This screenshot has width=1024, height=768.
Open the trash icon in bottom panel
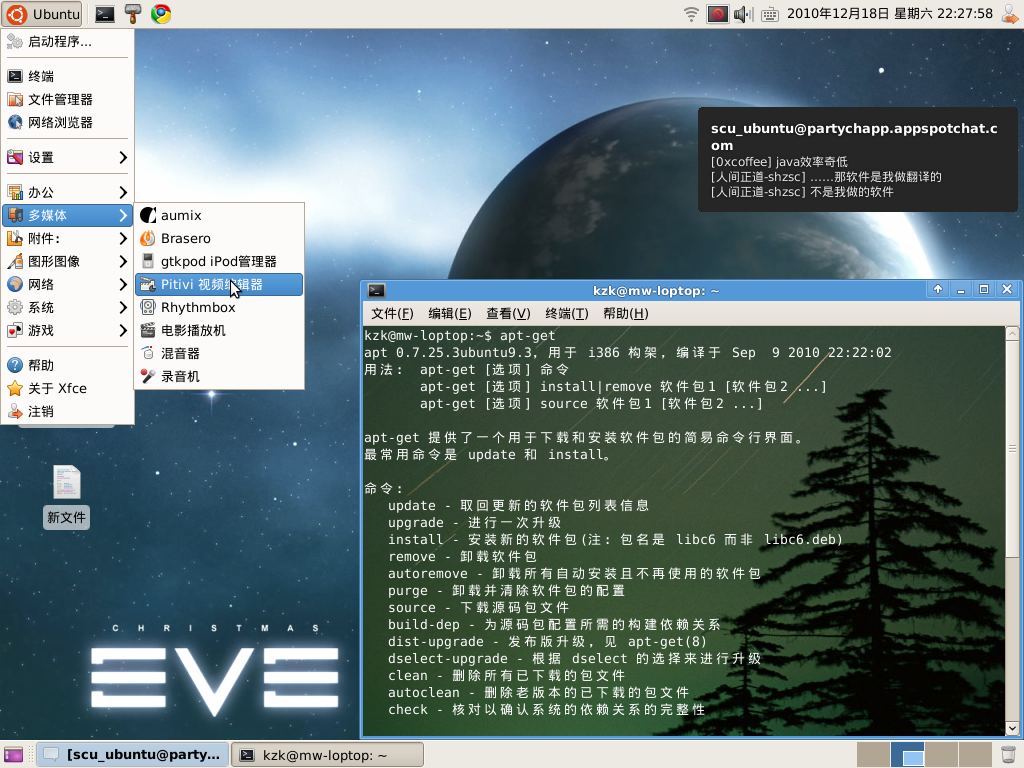pos(1009,755)
